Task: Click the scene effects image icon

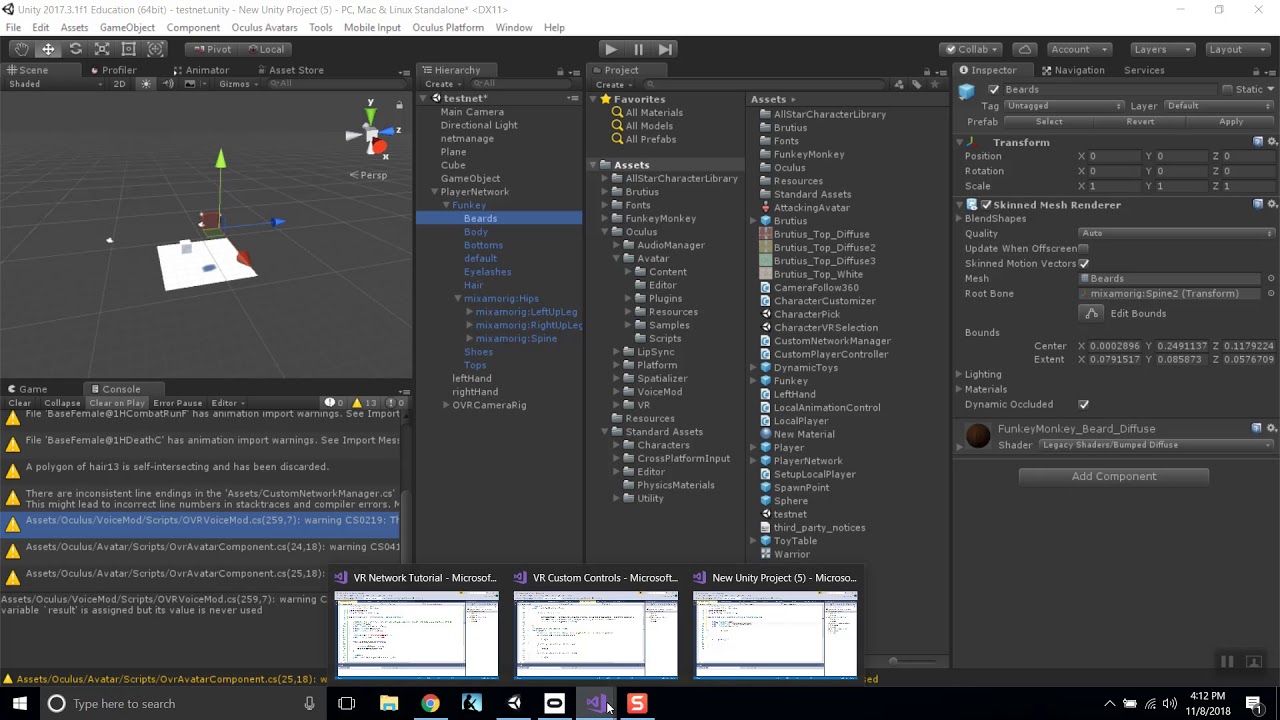Action: [x=190, y=84]
